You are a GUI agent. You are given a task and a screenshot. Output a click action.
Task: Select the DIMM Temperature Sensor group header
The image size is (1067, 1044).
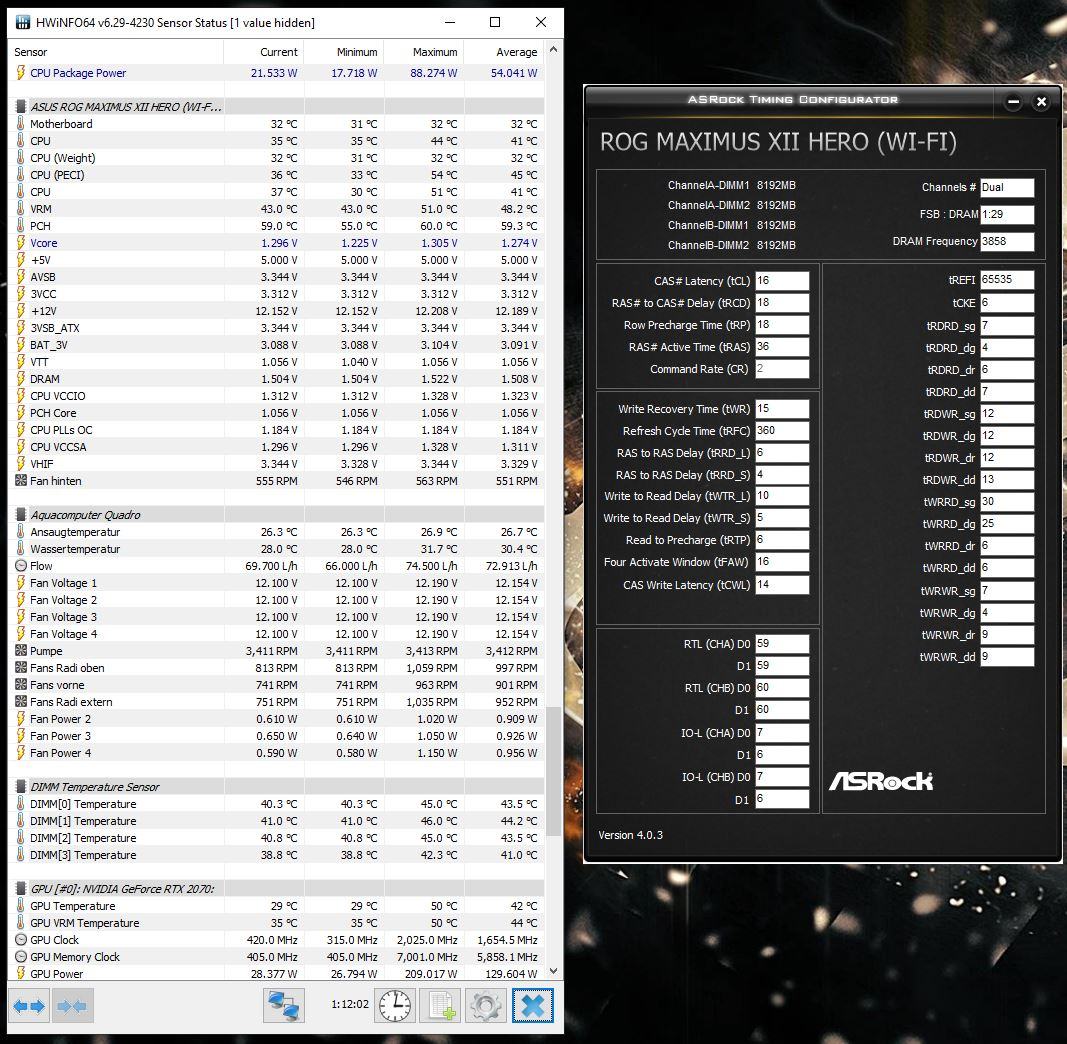(276, 787)
